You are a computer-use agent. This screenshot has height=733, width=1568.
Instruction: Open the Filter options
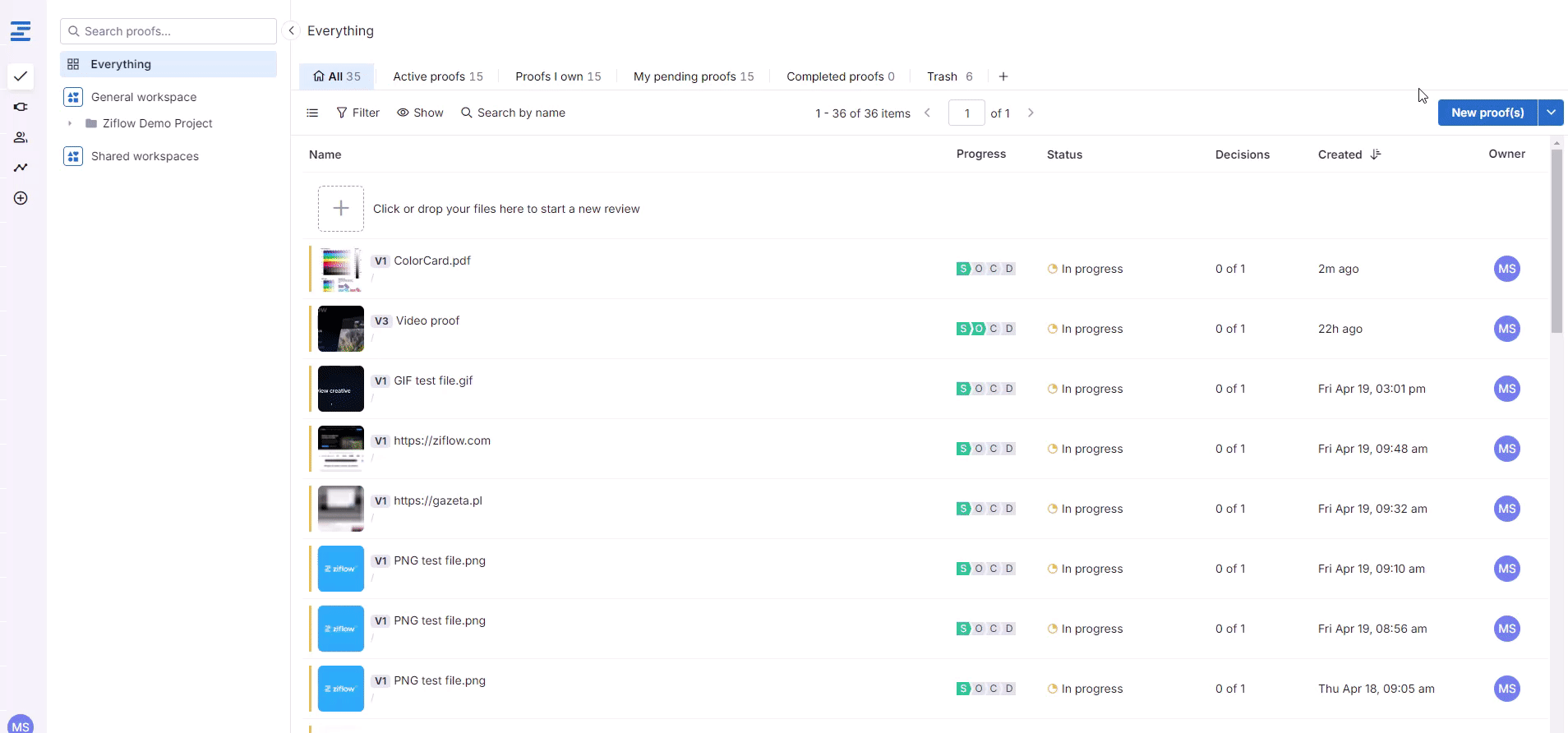(357, 113)
